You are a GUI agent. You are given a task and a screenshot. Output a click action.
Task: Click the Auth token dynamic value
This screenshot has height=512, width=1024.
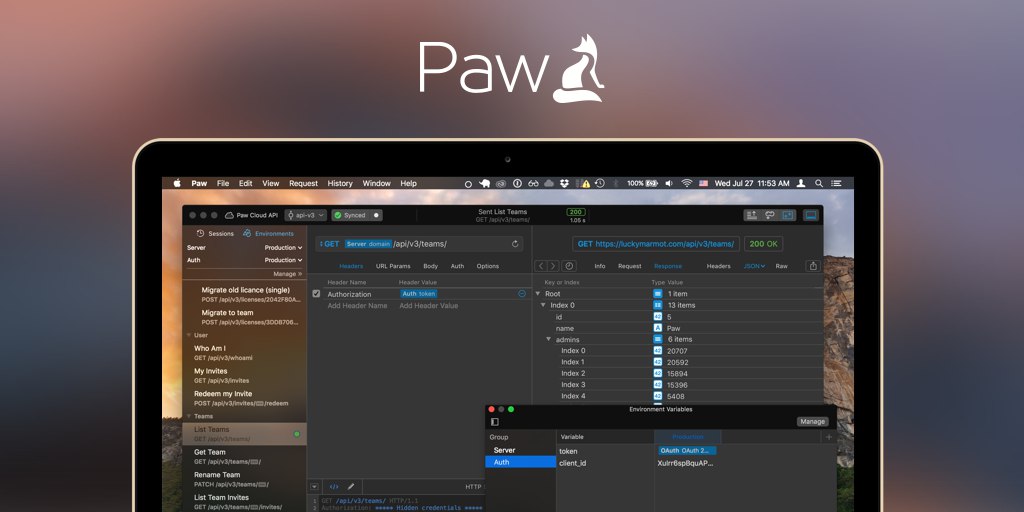coord(419,294)
